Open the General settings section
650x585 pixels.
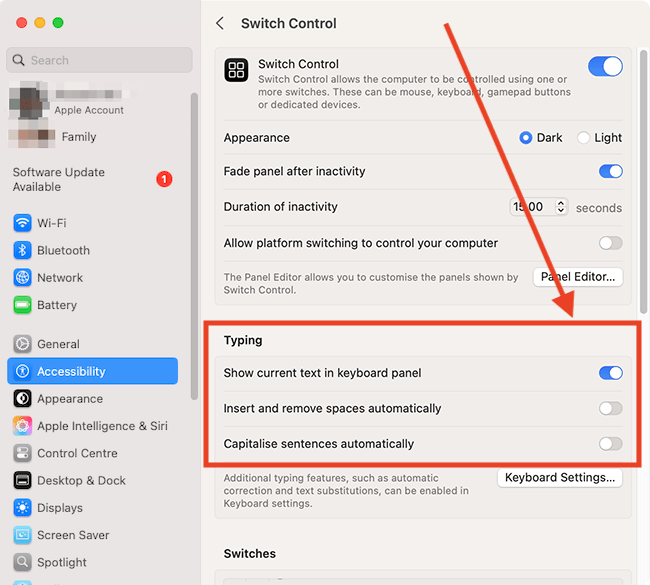coord(58,344)
